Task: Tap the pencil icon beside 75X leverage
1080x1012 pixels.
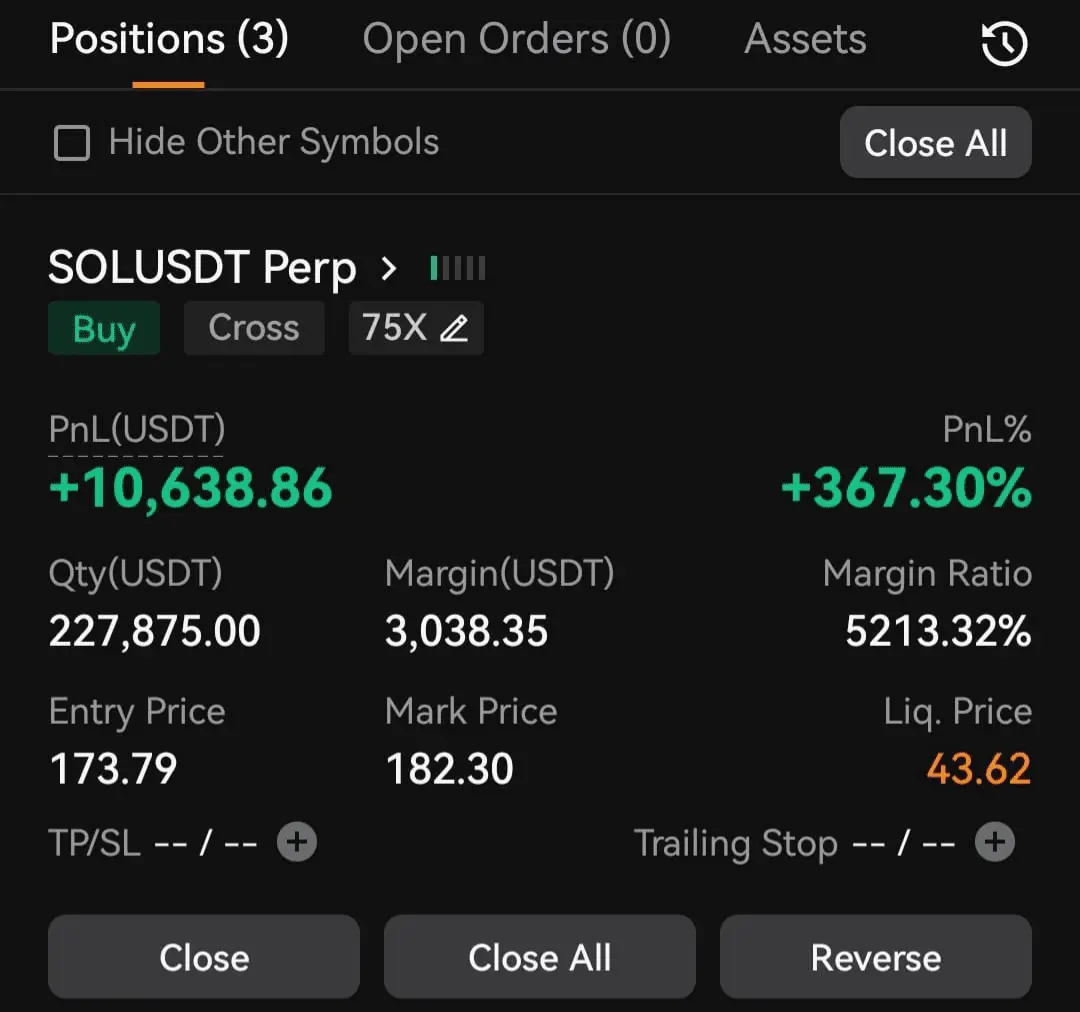Action: click(x=455, y=329)
